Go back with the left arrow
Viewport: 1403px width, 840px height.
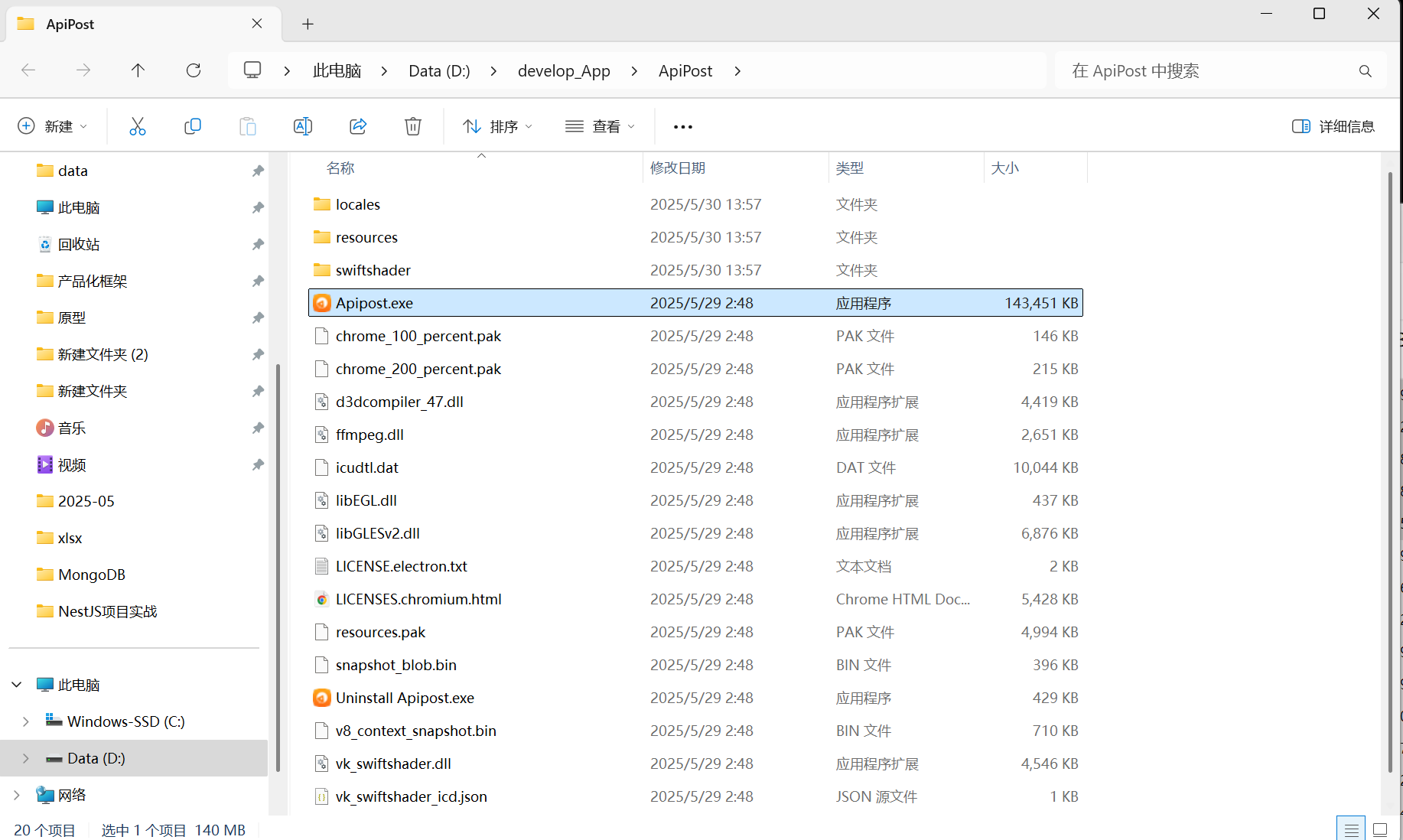coord(28,70)
